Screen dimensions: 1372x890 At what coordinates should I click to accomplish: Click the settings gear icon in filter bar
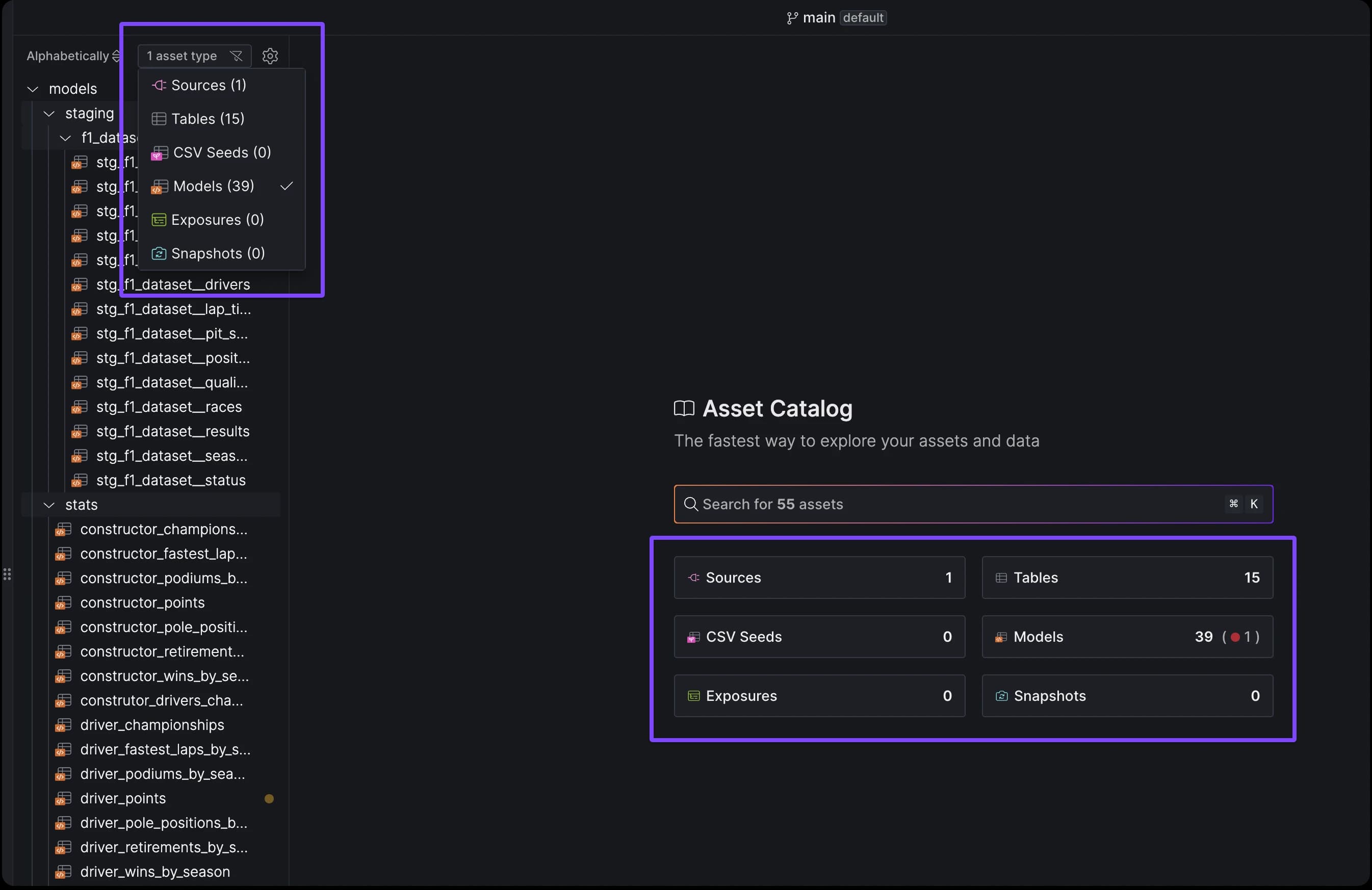pyautogui.click(x=269, y=56)
